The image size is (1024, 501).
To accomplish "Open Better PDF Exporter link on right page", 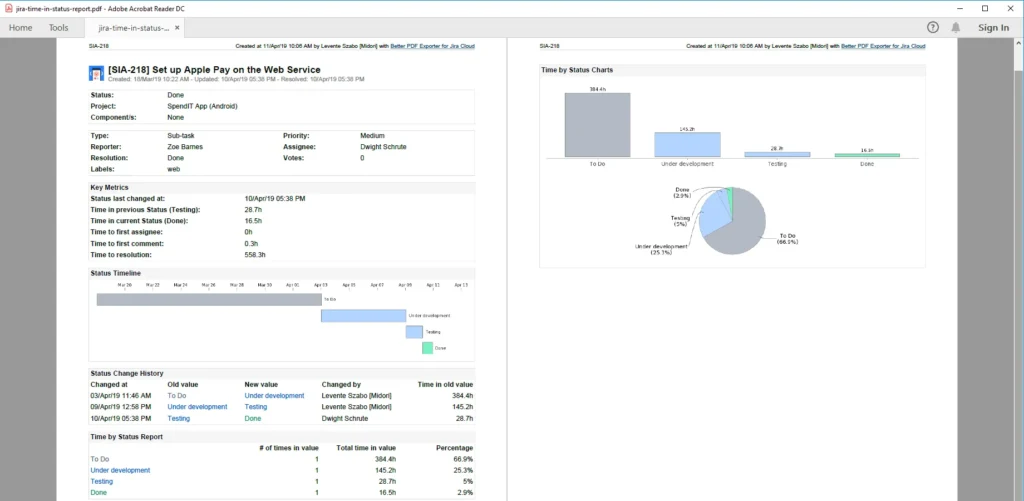I will (x=883, y=46).
